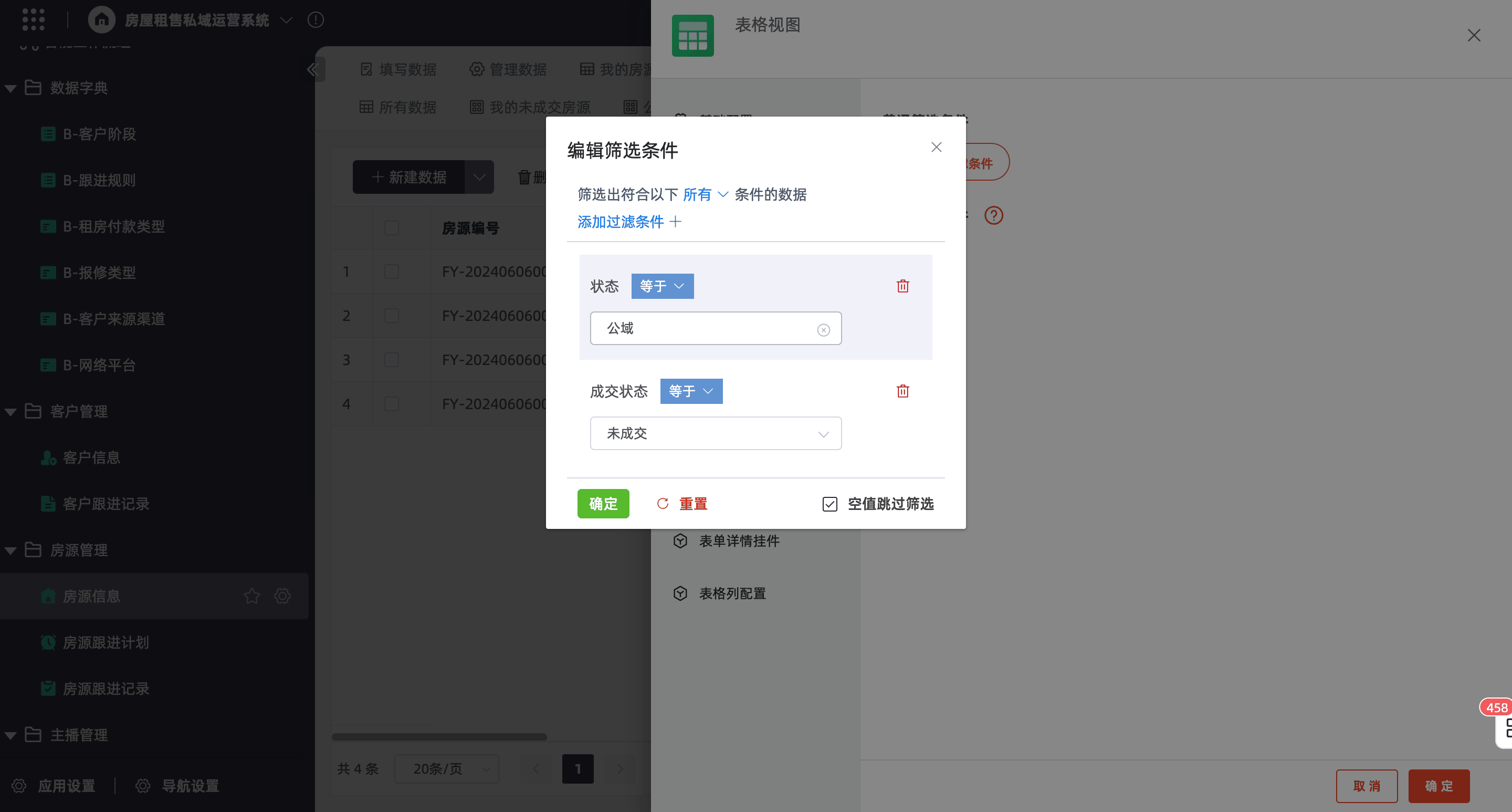This screenshot has height=812, width=1512.
Task: Open the app launcher grid icon
Action: 34,19
